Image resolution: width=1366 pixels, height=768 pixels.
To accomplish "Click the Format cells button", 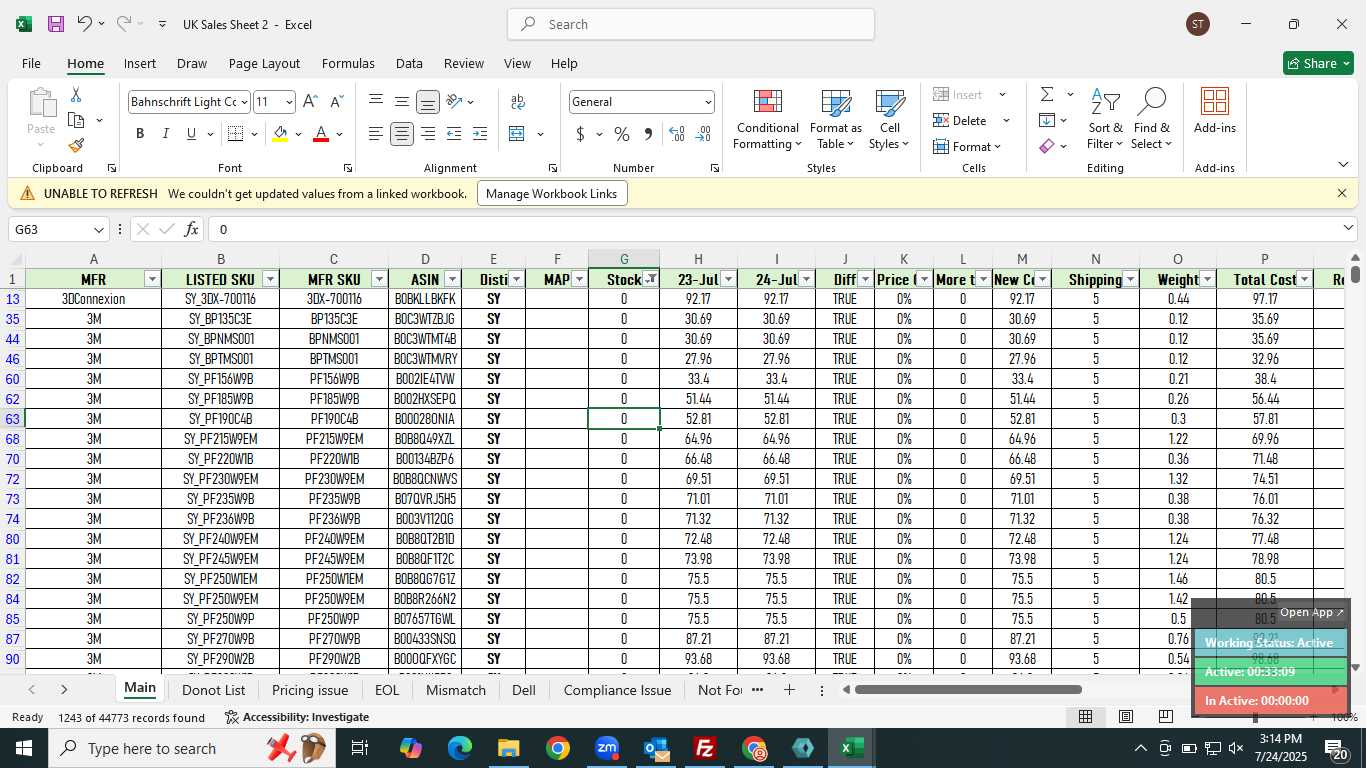I will [x=967, y=146].
